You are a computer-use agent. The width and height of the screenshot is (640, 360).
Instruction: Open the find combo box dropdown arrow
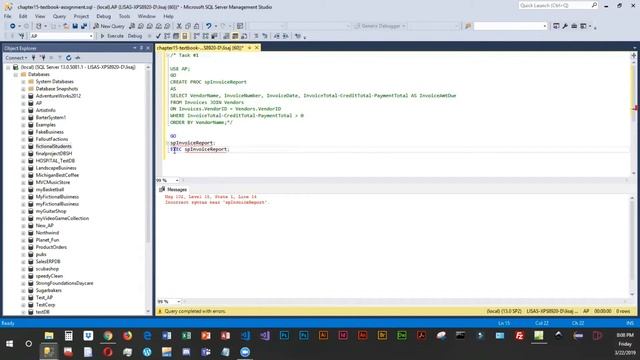(544, 26)
